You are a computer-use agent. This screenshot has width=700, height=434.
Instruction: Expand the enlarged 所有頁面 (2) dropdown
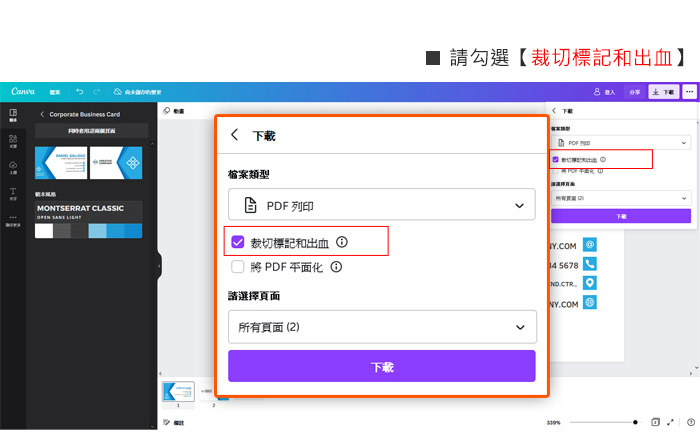tap(381, 327)
